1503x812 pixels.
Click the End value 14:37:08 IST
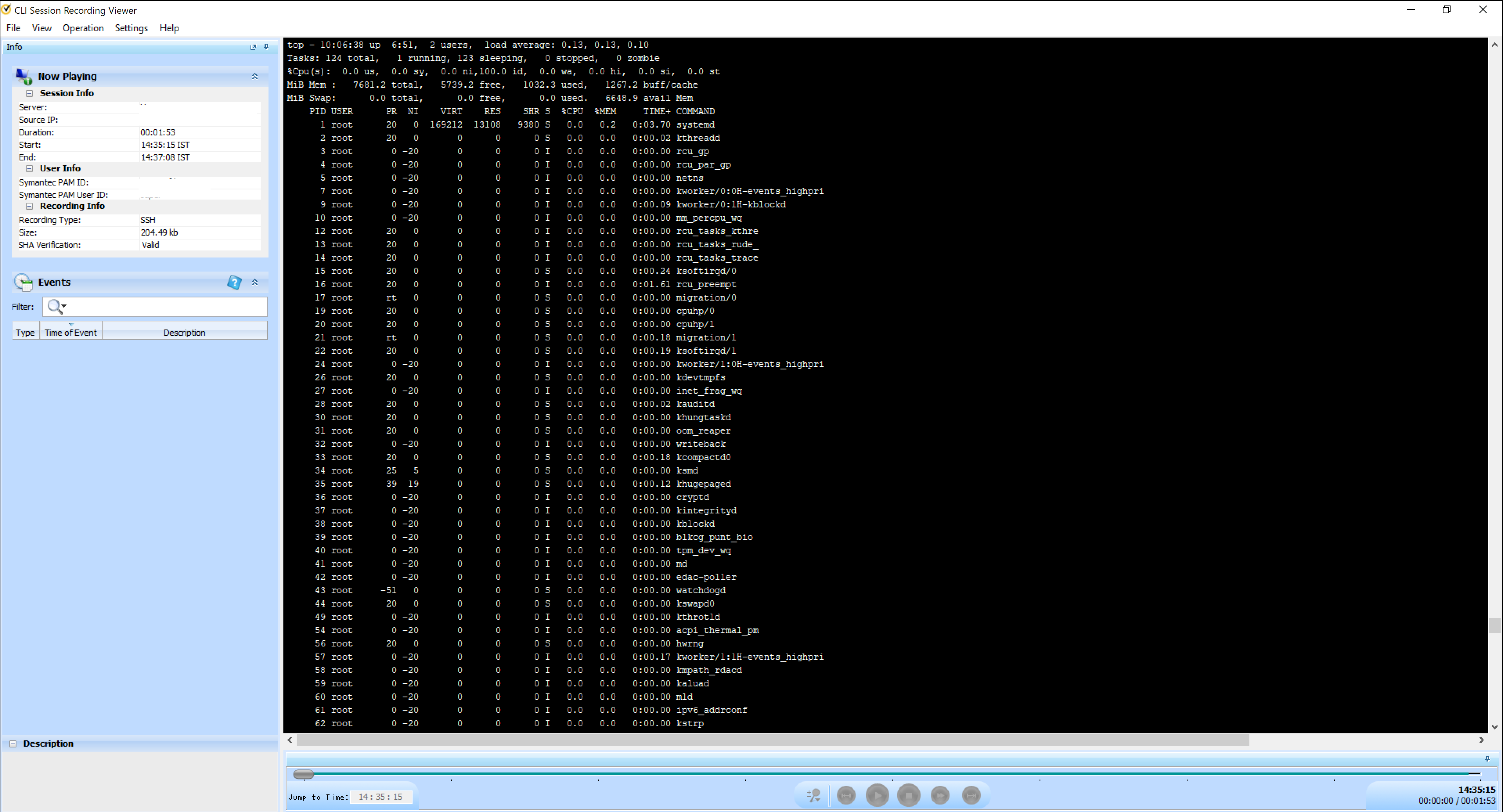(x=165, y=157)
